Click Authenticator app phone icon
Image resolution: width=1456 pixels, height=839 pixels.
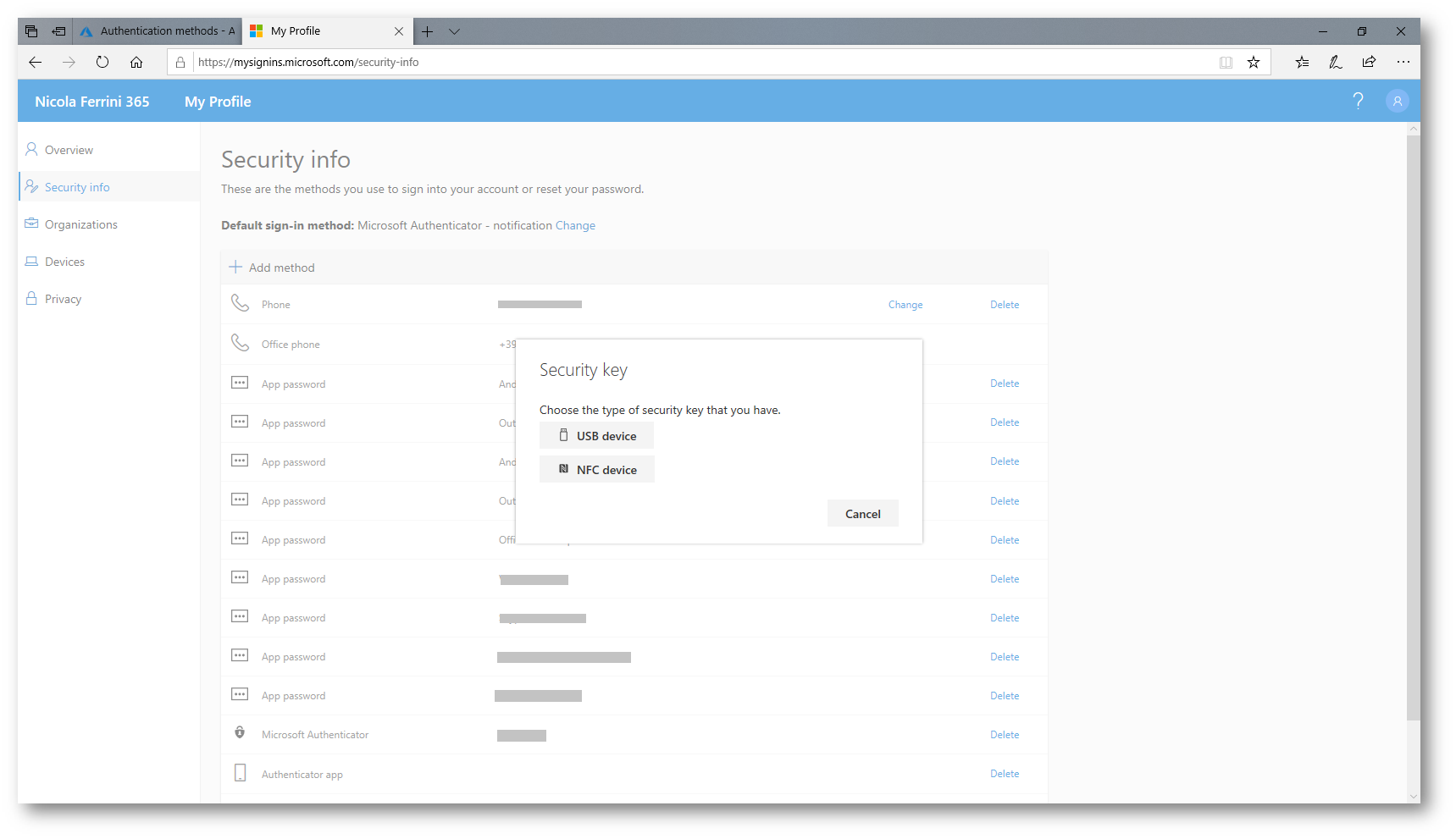241,773
